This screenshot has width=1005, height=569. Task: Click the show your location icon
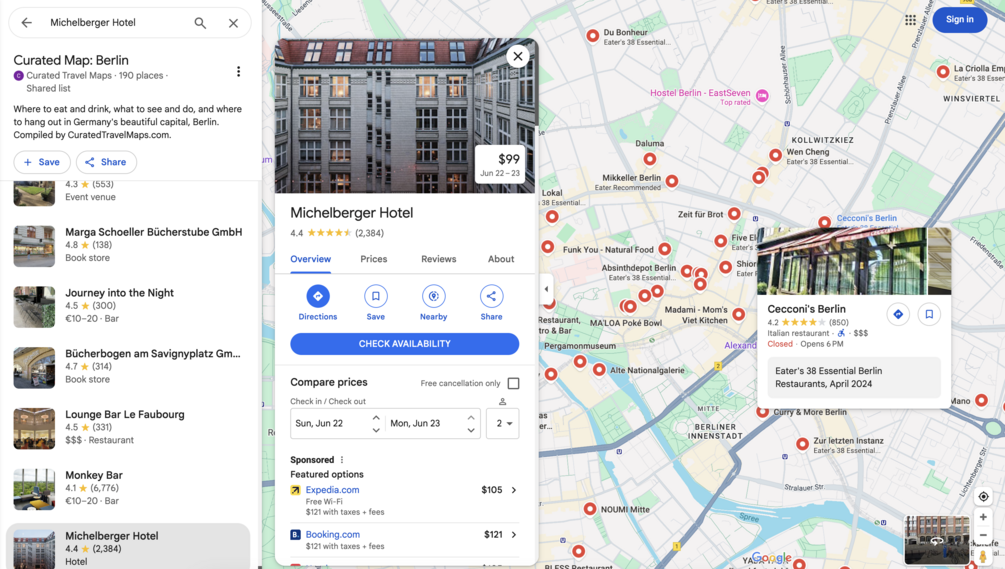click(x=983, y=497)
